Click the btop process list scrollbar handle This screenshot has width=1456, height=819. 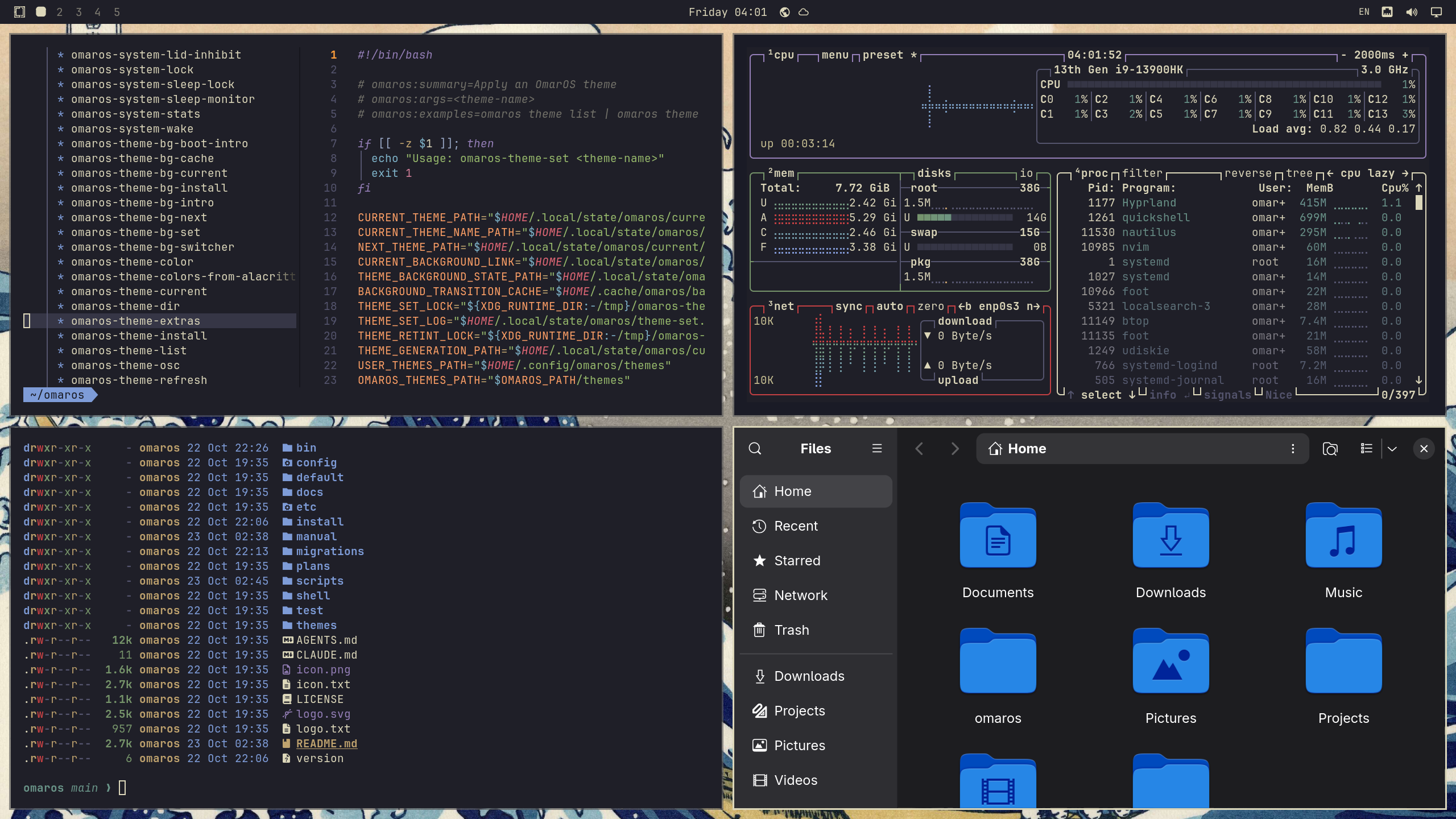pos(1418,202)
